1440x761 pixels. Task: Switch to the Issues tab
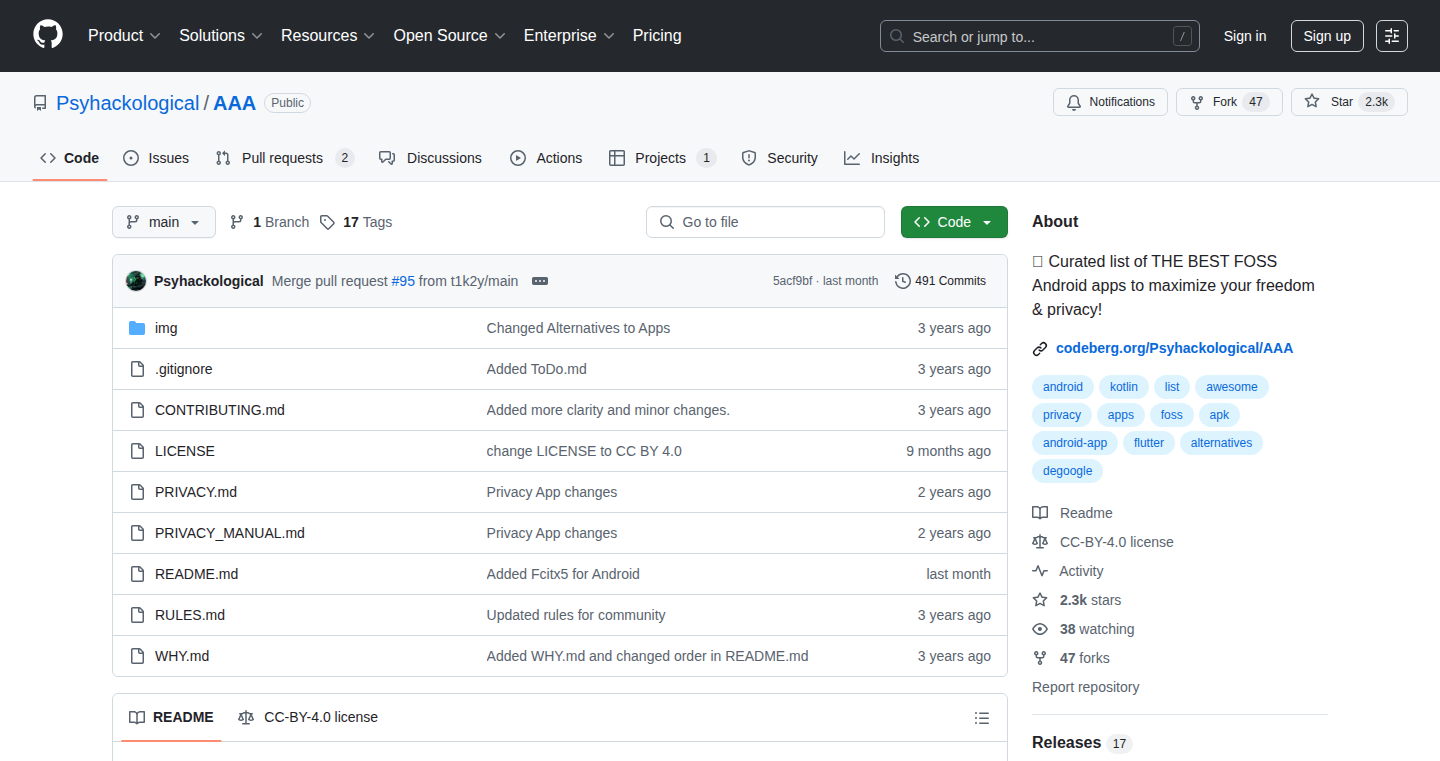coord(156,158)
